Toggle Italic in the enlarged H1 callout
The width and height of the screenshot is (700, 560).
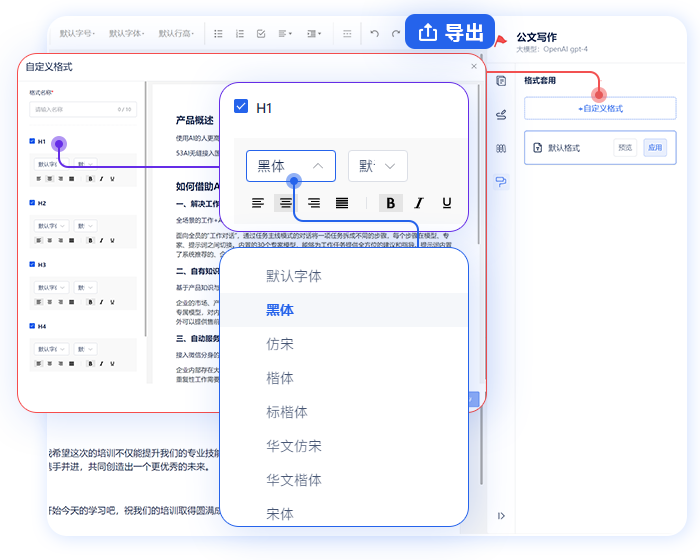pos(419,203)
